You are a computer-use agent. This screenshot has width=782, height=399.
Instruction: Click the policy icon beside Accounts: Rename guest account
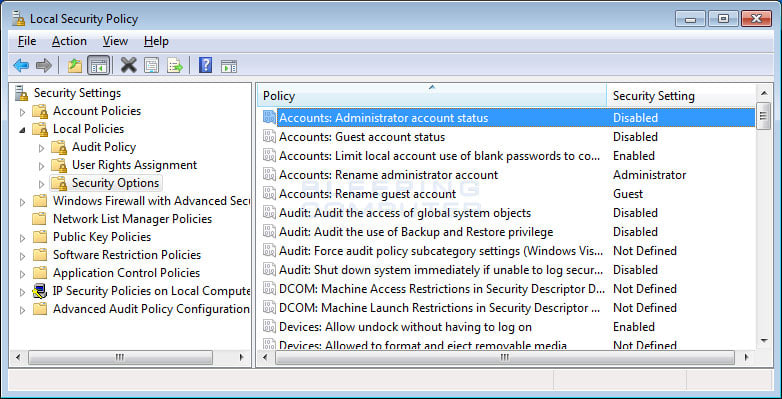[269, 194]
